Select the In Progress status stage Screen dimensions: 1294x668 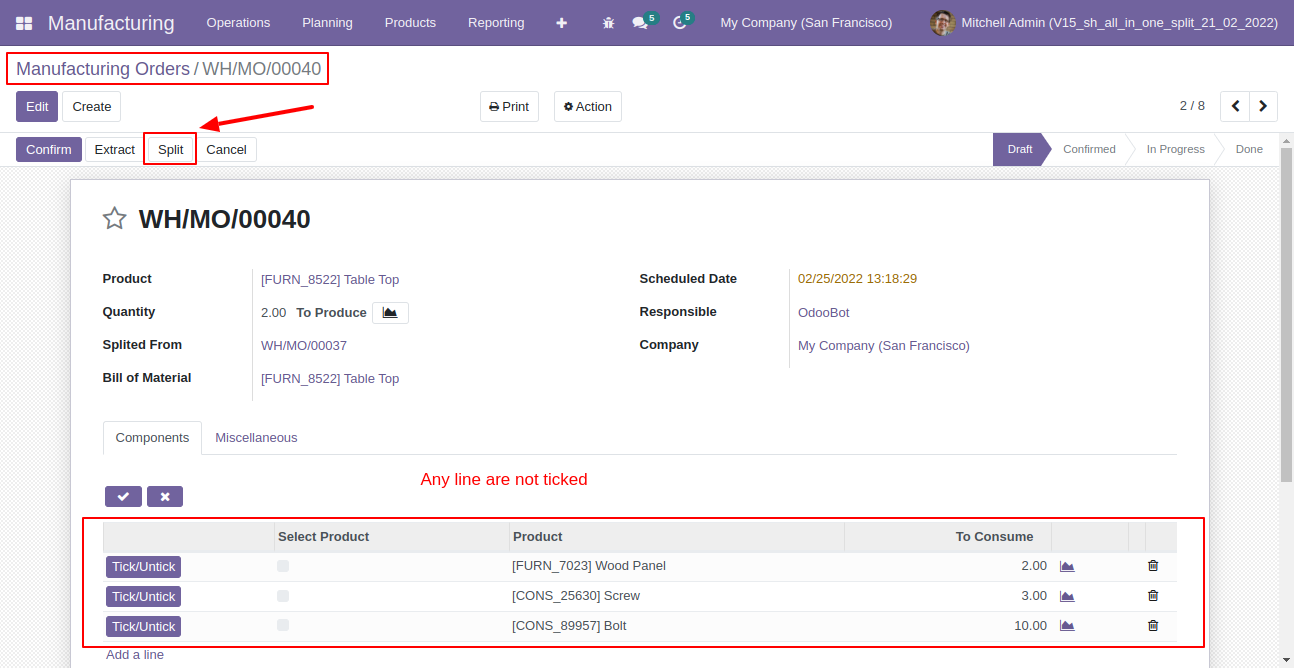point(1175,149)
